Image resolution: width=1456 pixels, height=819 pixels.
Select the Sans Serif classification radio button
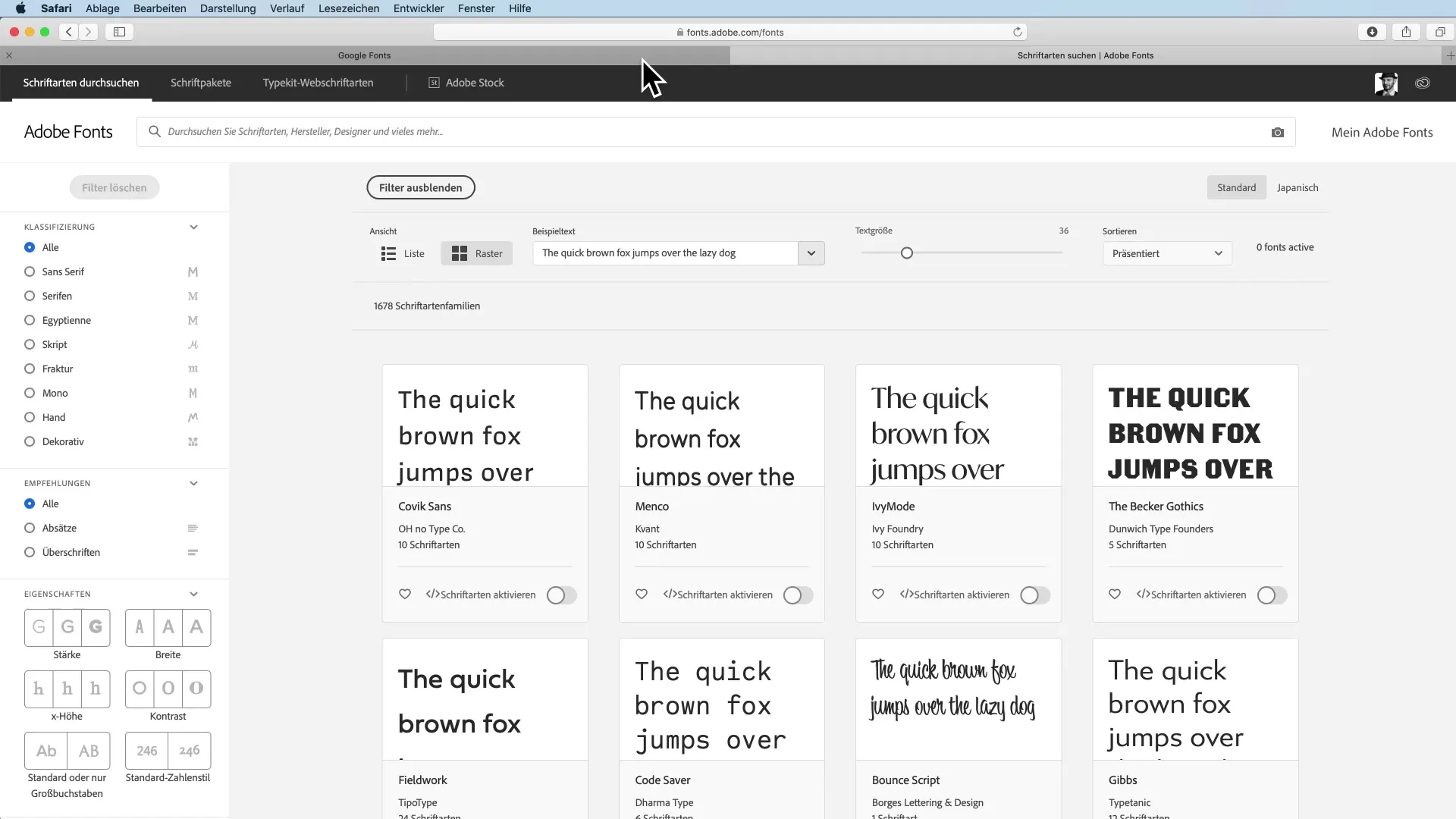click(x=30, y=271)
